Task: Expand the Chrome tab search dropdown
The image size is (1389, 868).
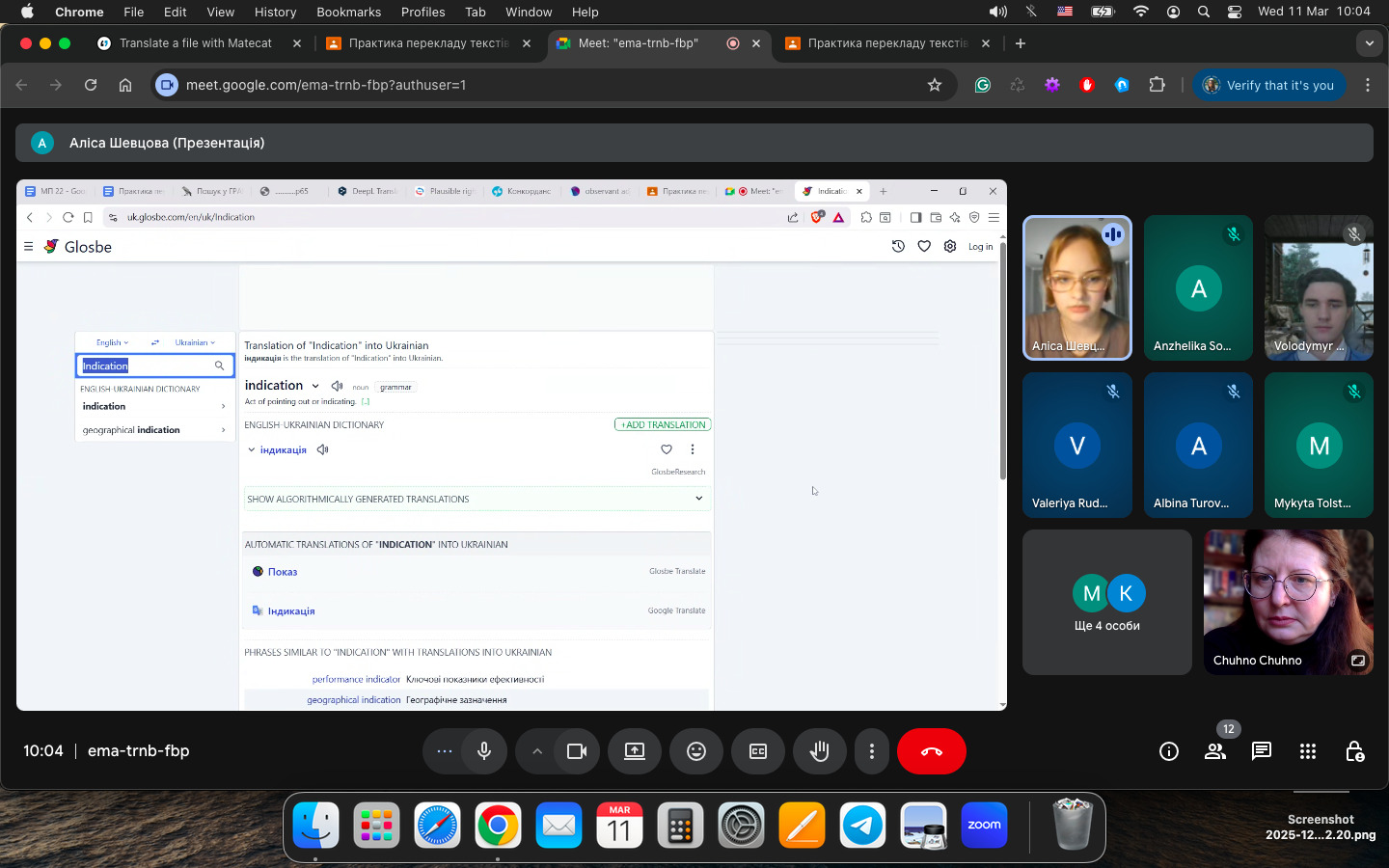Action: tap(1369, 43)
